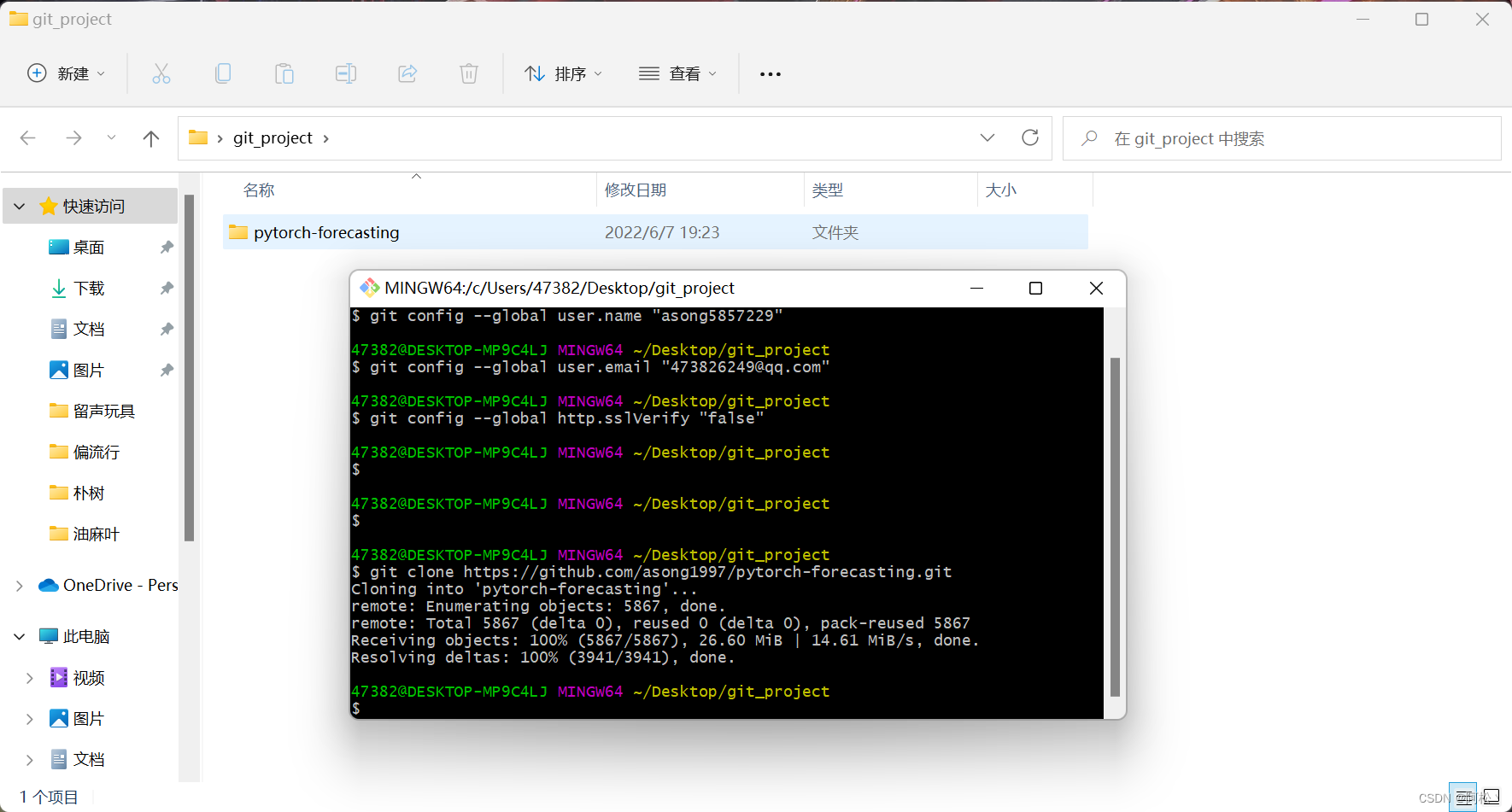Image resolution: width=1512 pixels, height=812 pixels.
Task: Click the Cut scissors icon in toolbar
Action: click(161, 73)
